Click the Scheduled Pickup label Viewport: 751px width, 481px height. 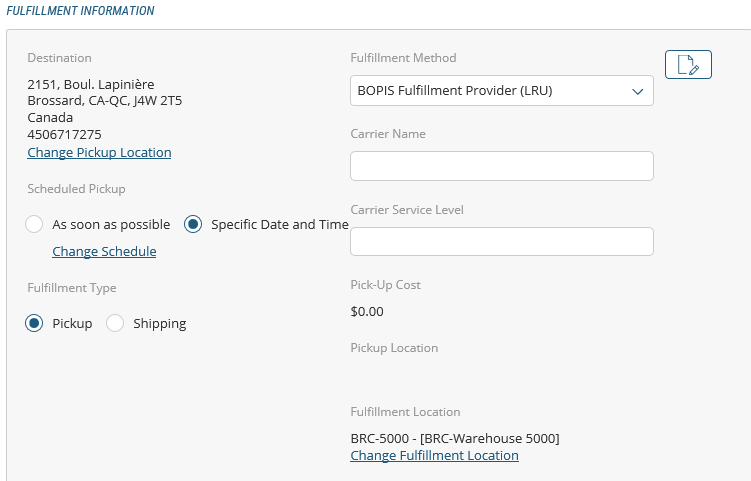76,188
